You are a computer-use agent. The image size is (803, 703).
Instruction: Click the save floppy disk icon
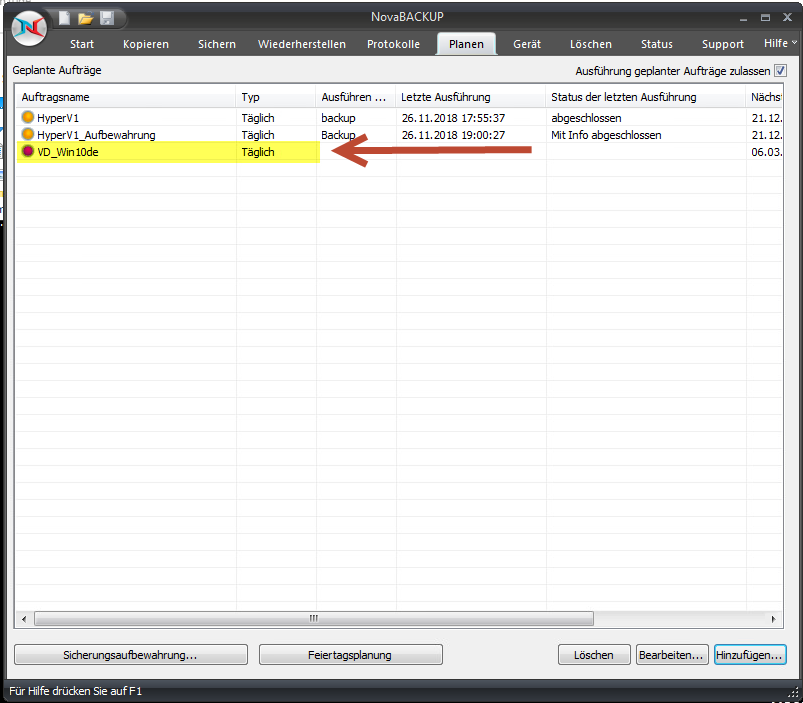pyautogui.click(x=107, y=18)
